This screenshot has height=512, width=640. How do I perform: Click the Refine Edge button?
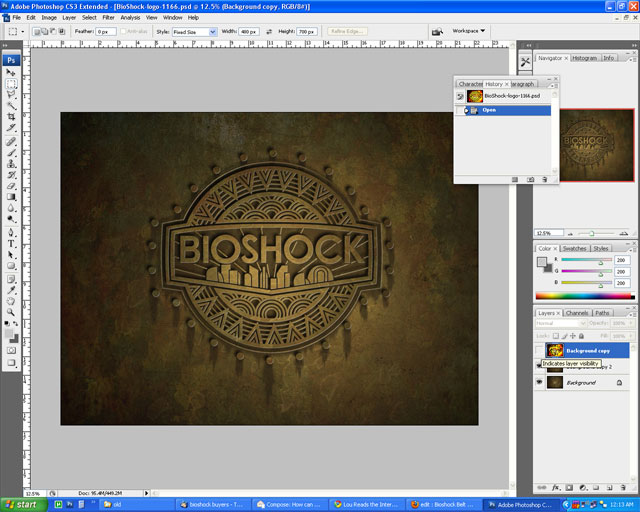pos(347,31)
